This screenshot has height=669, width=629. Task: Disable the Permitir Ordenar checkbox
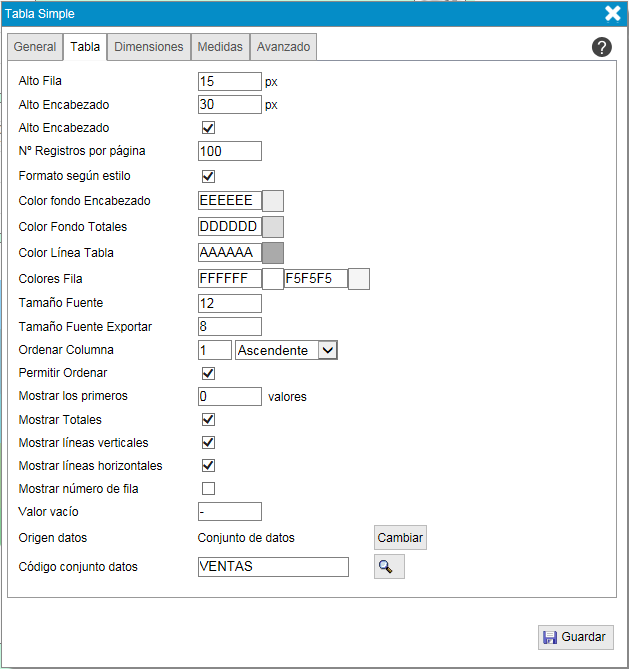coord(209,373)
